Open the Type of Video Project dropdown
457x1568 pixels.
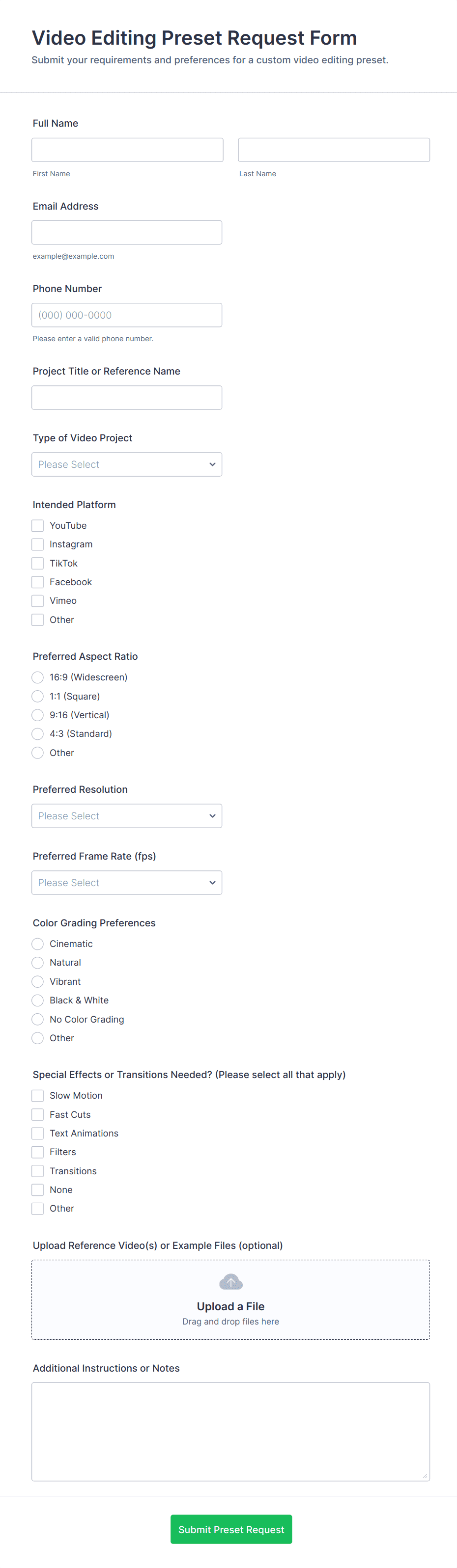tap(127, 464)
